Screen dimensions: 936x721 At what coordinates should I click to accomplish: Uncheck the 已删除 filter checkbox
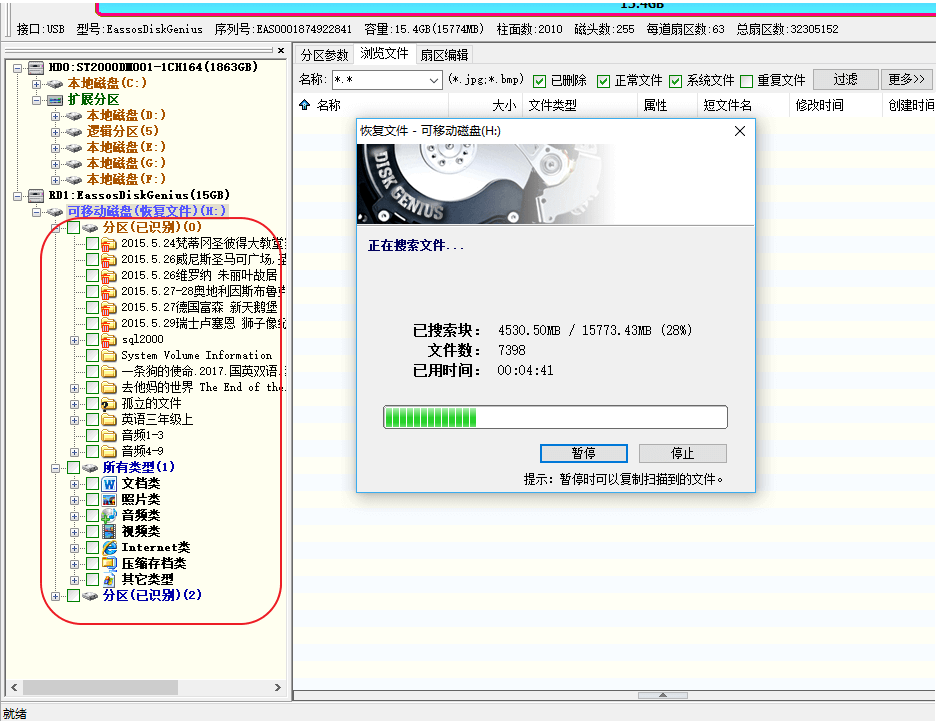[x=540, y=81]
